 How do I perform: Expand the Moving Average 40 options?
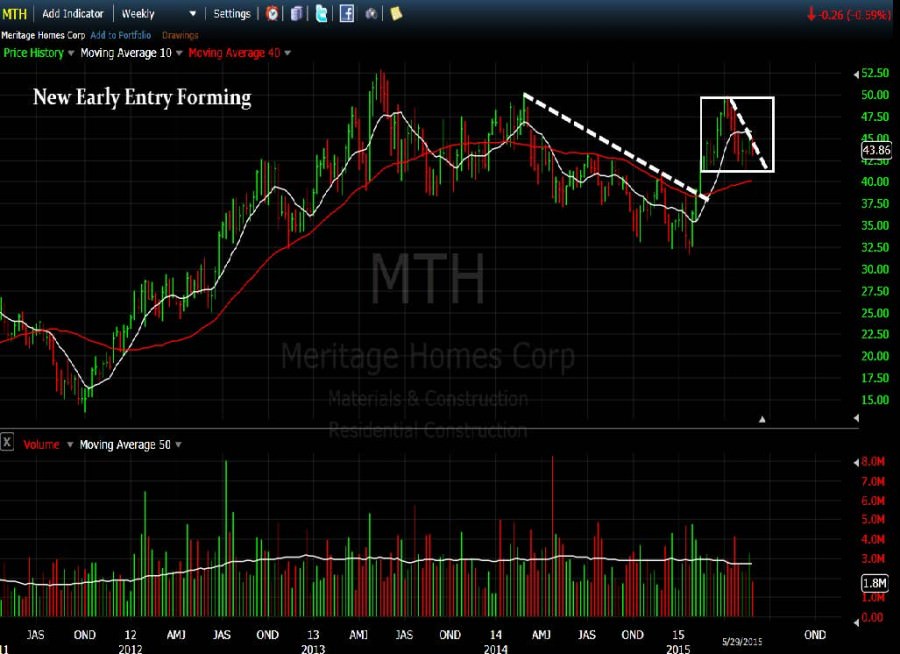[x=288, y=53]
